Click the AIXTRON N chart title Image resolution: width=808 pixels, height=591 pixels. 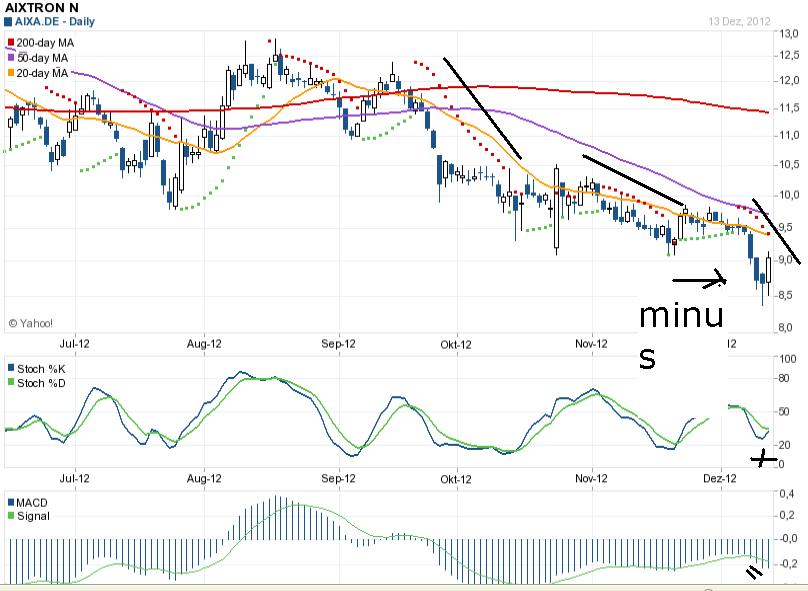click(x=42, y=8)
